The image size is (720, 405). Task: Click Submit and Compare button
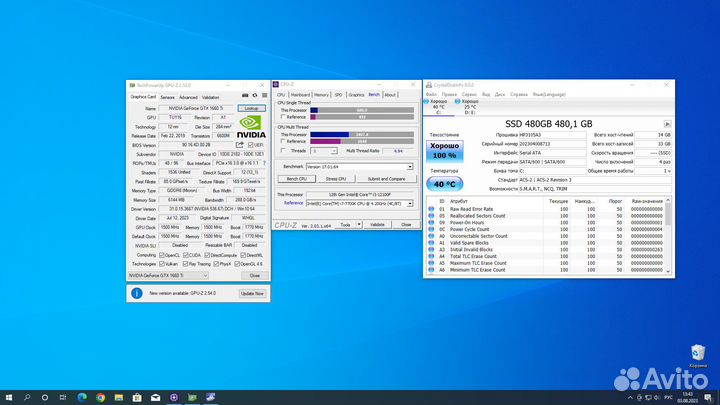point(386,179)
